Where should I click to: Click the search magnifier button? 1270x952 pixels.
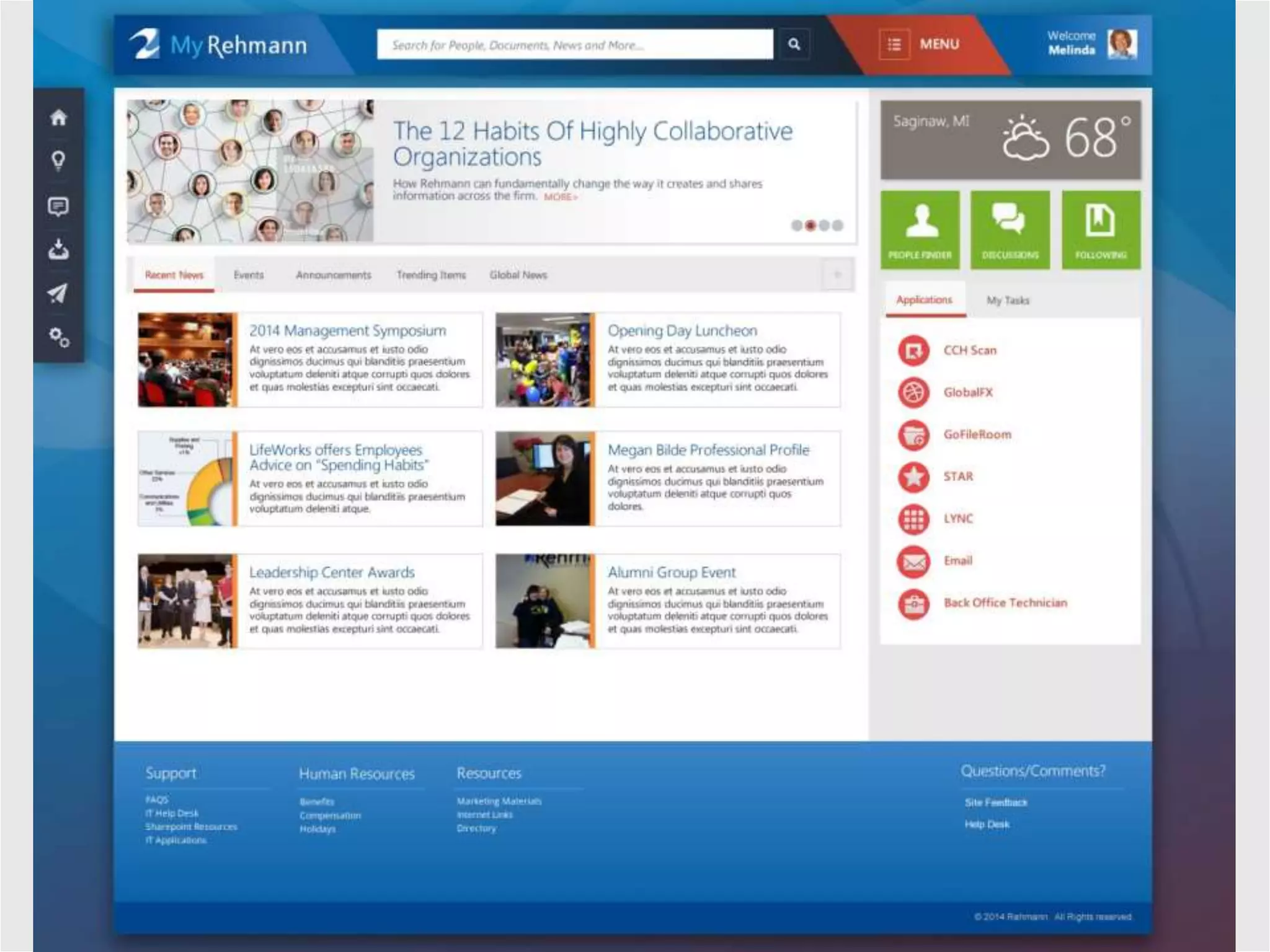pyautogui.click(x=794, y=44)
